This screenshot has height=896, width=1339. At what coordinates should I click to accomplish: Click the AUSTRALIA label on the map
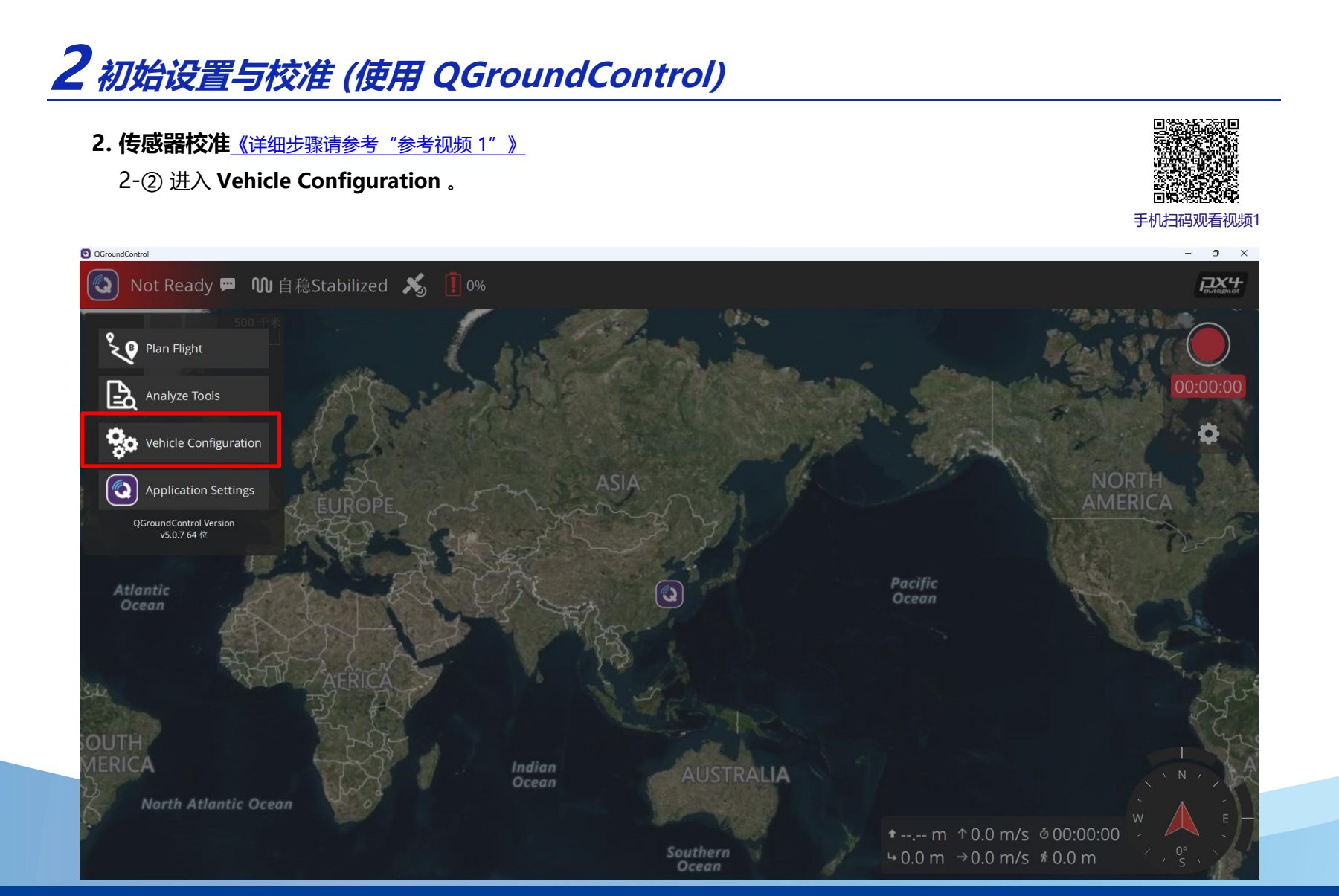[736, 775]
